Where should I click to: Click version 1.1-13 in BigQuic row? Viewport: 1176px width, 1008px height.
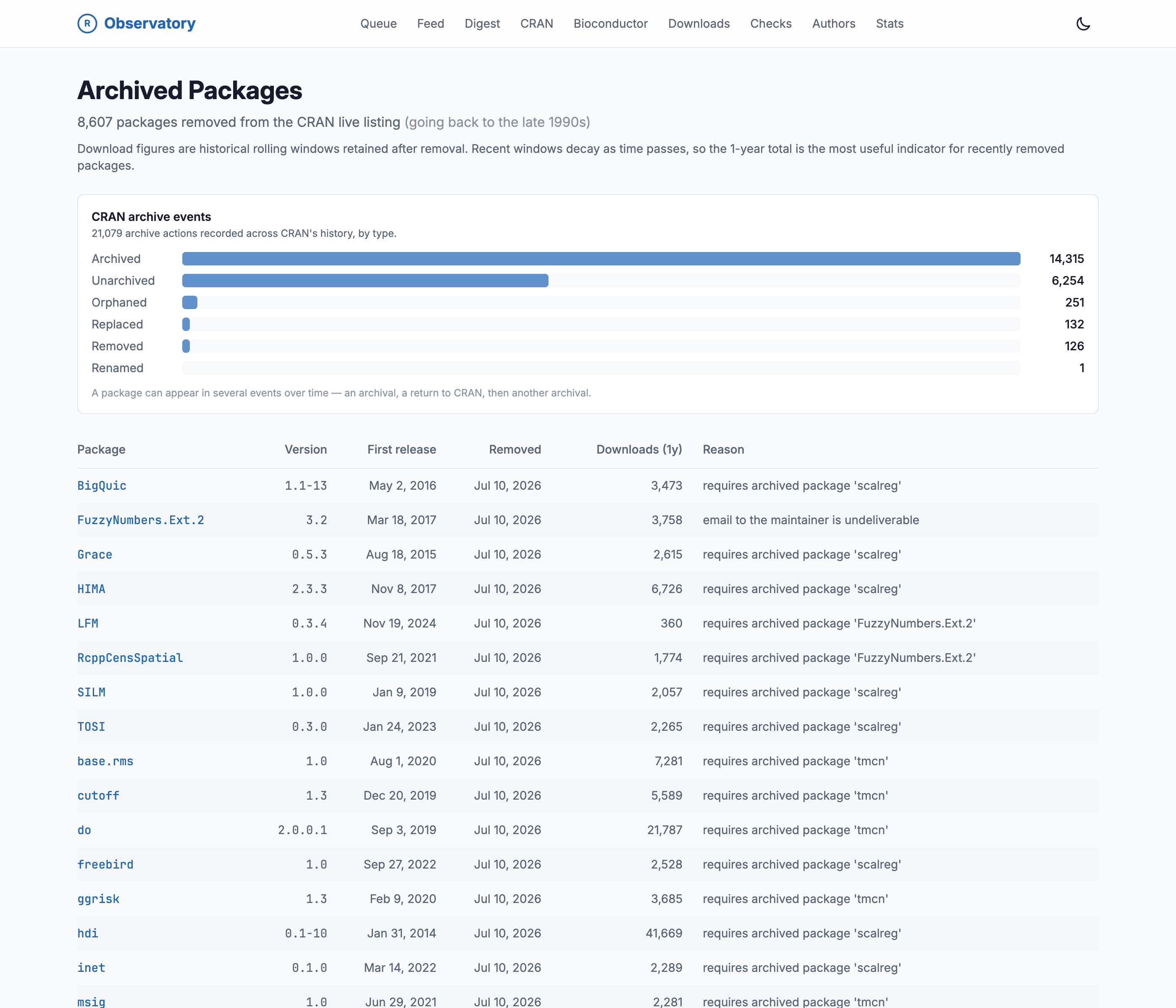tap(305, 486)
